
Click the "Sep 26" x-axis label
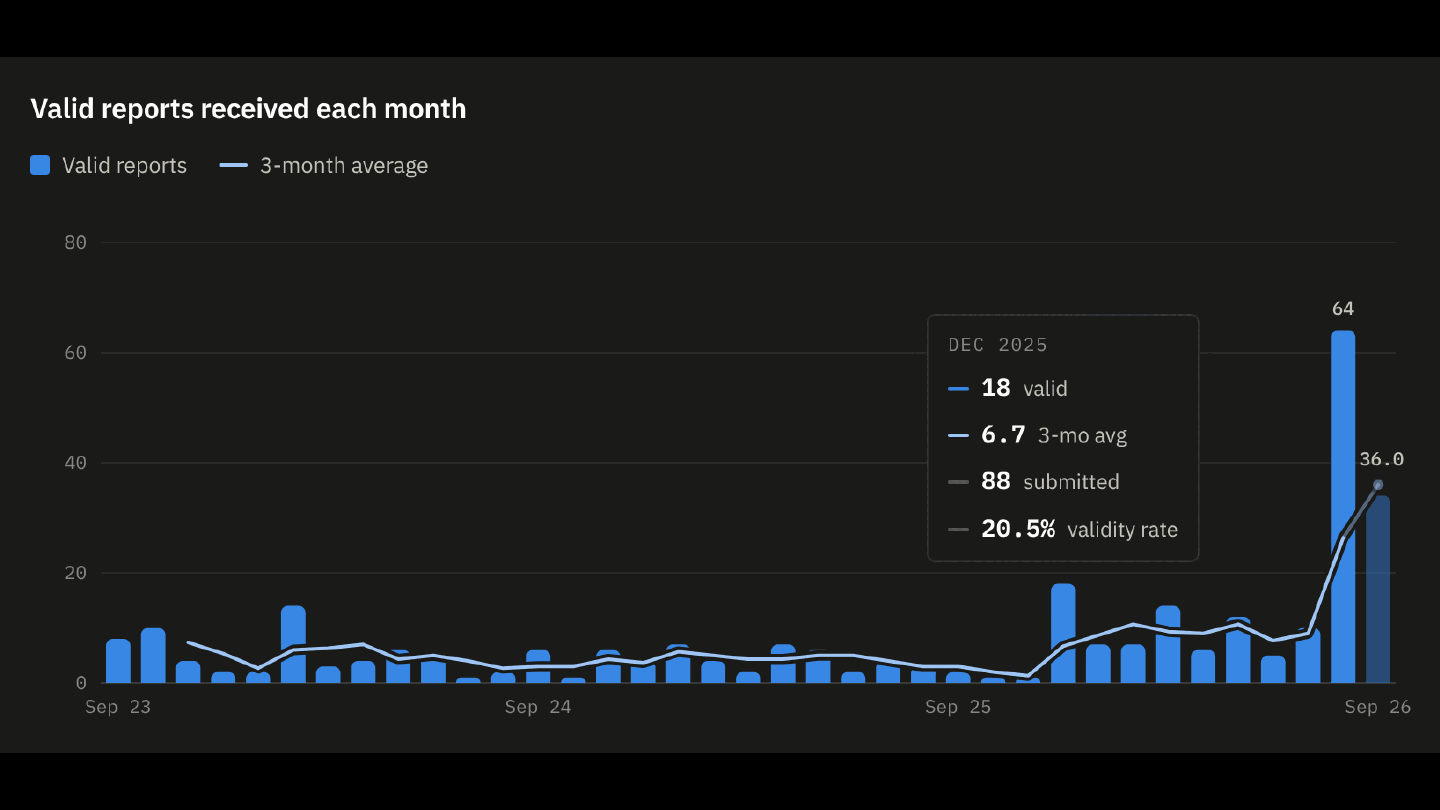point(1378,708)
